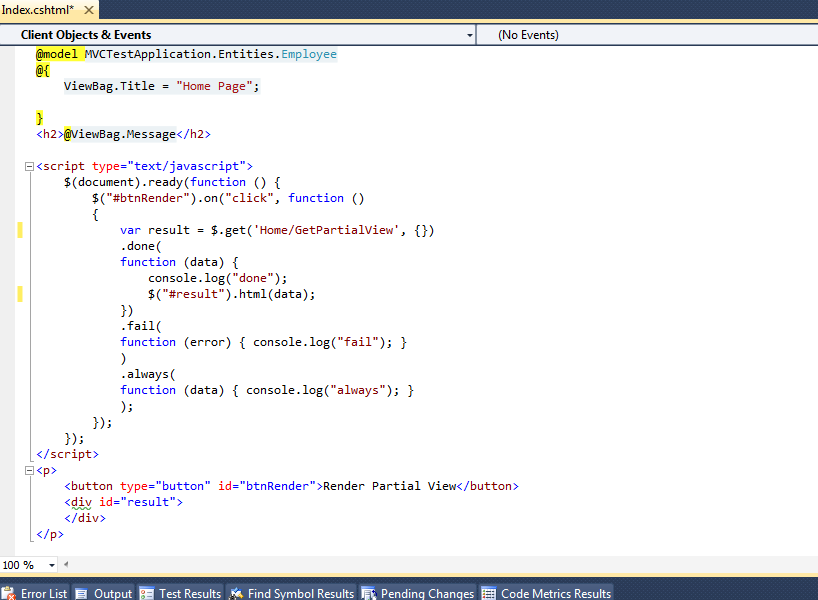Click the Error List icon

click(x=8, y=593)
